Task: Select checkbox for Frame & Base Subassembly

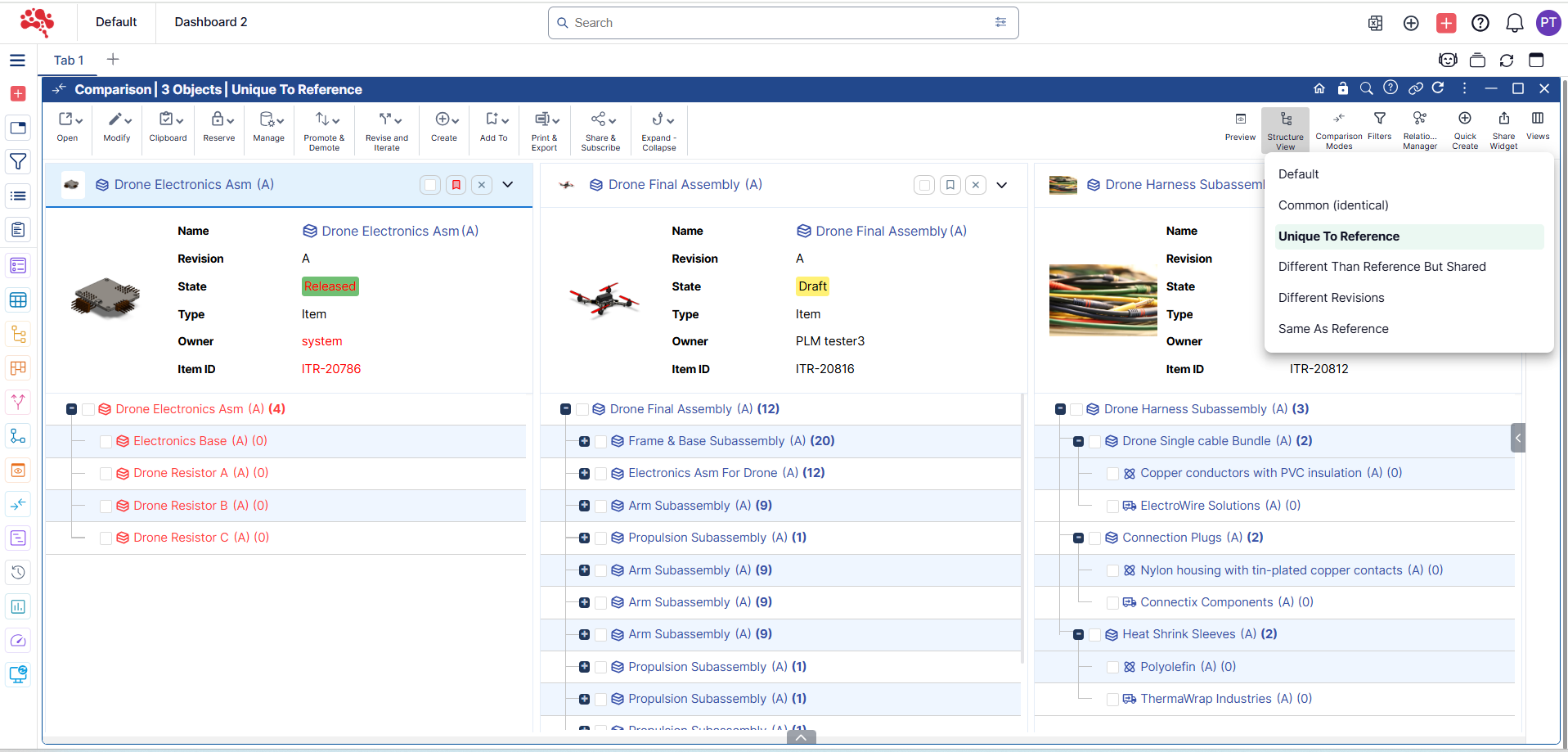Action: 600,442
